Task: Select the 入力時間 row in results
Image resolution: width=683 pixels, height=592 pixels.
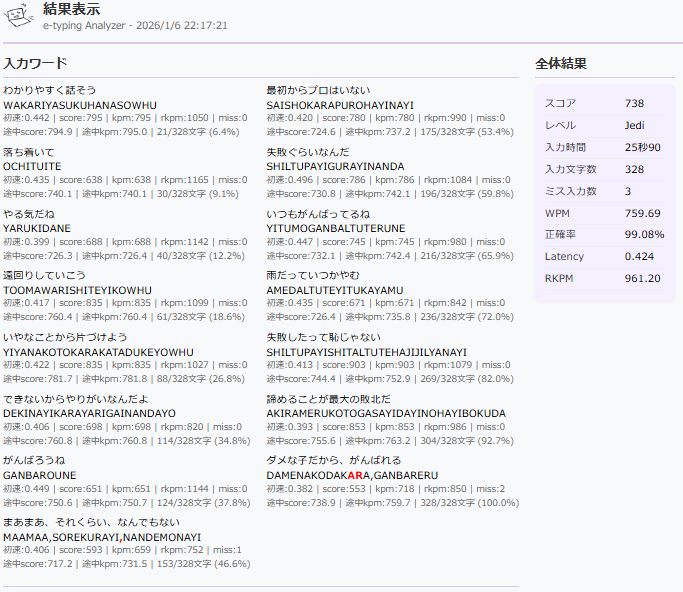Action: point(604,147)
